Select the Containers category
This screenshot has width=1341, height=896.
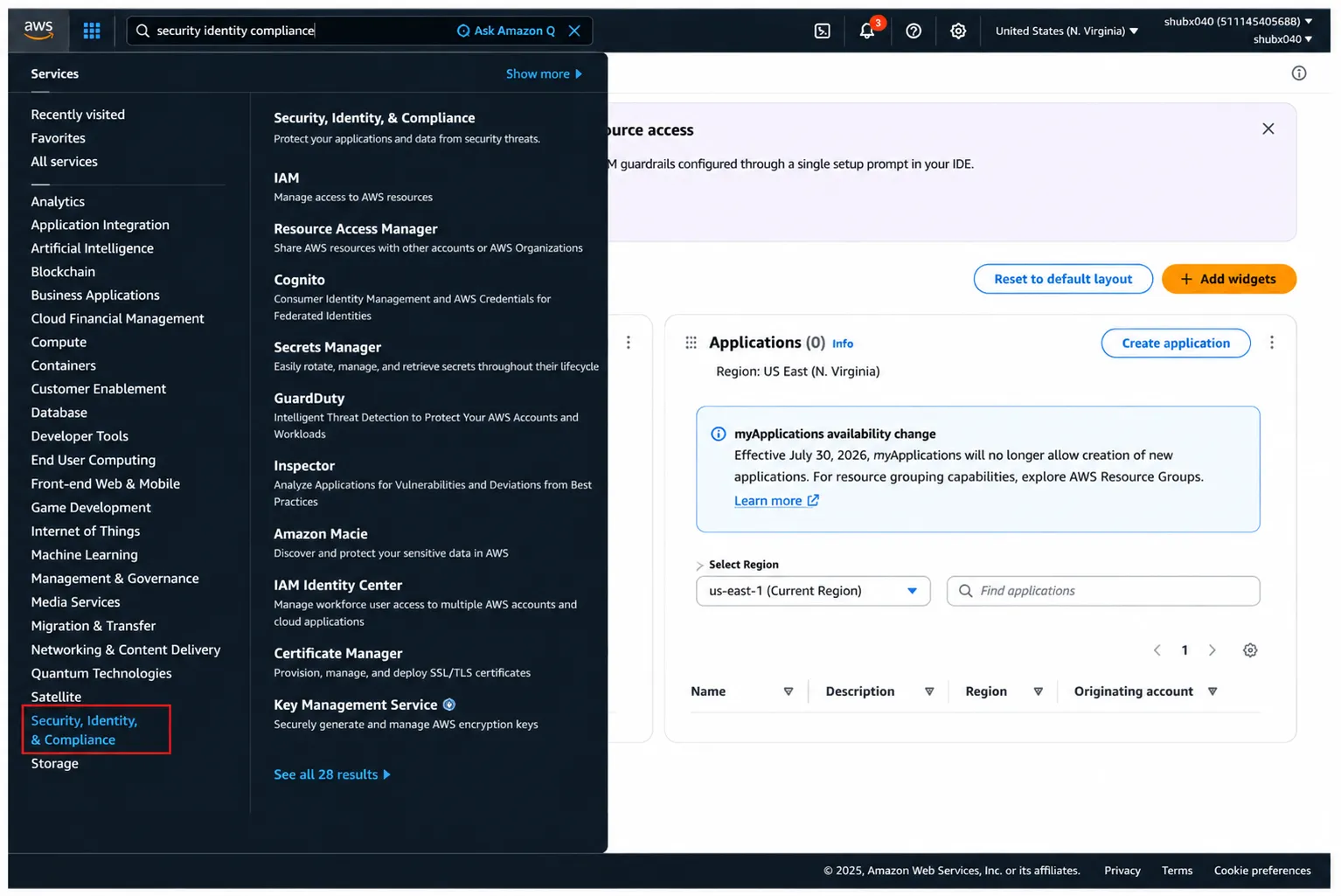64,366
